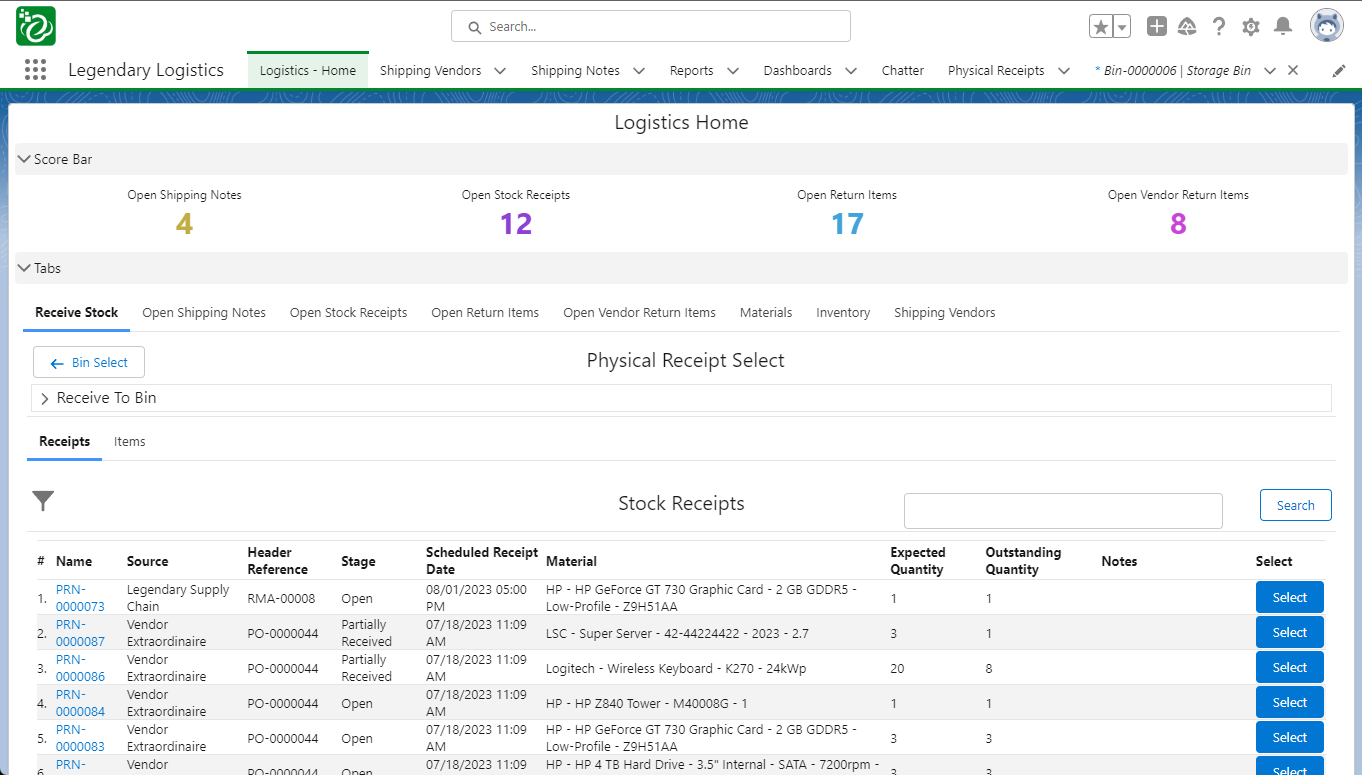Viewport: 1362px width, 775px height.
Task: Switch to the Open Vendor Return Items tab
Action: point(640,313)
